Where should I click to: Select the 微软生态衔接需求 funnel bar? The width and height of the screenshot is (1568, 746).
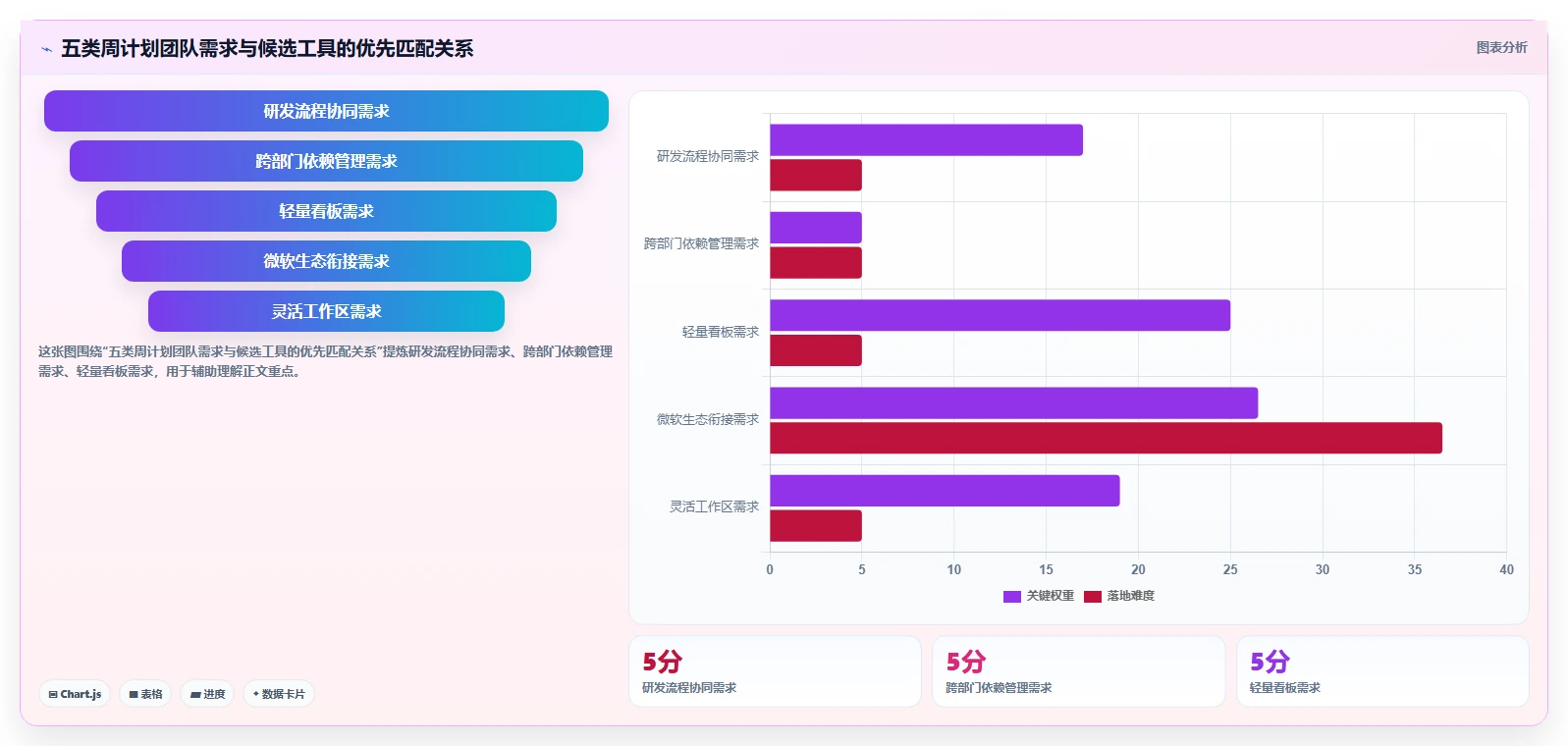326,261
